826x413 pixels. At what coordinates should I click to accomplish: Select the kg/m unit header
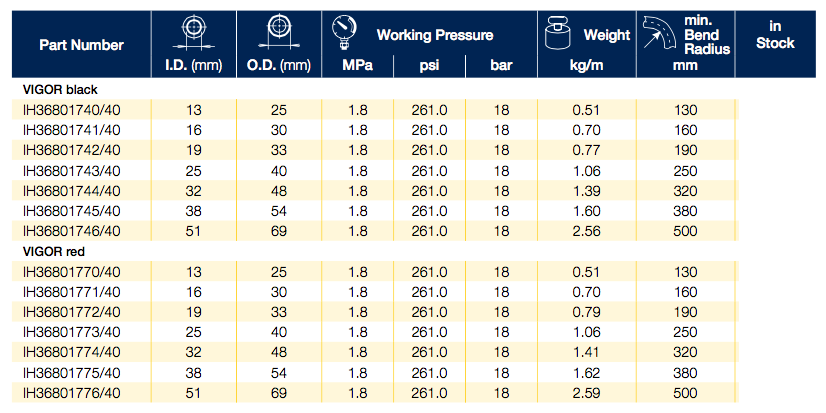click(585, 67)
